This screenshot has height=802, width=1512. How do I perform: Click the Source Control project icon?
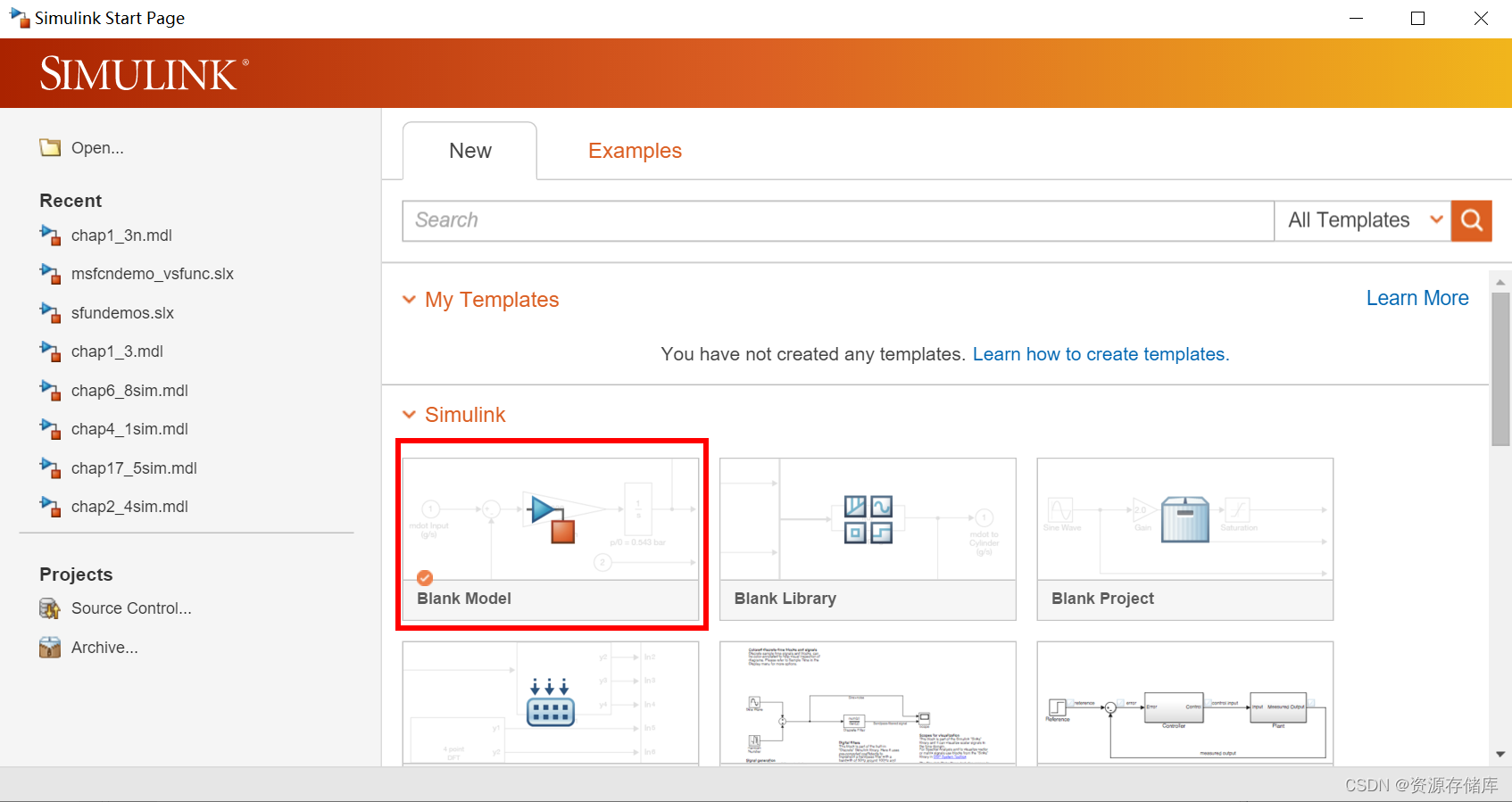pyautogui.click(x=50, y=608)
